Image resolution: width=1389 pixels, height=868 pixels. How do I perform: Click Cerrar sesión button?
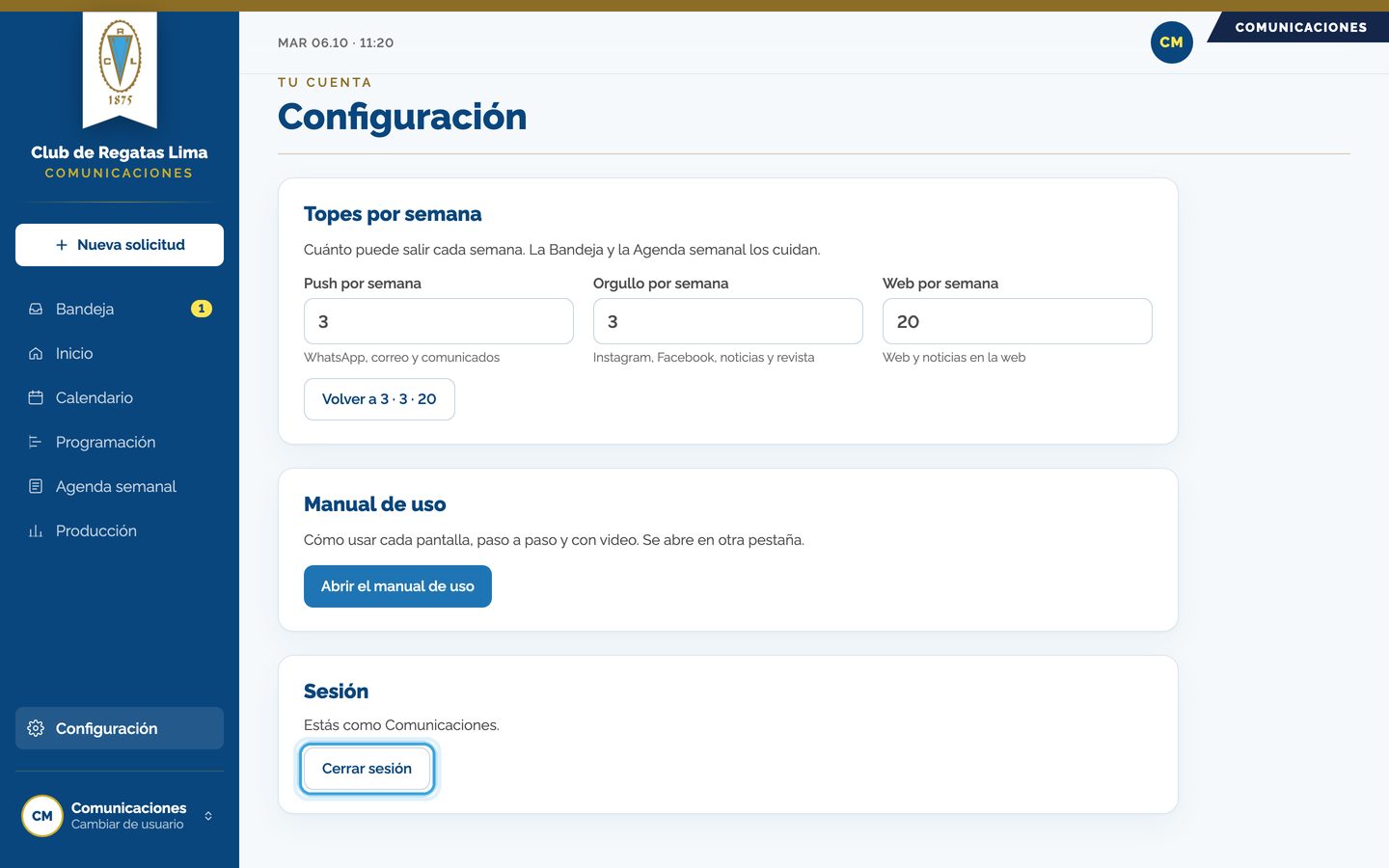(367, 769)
